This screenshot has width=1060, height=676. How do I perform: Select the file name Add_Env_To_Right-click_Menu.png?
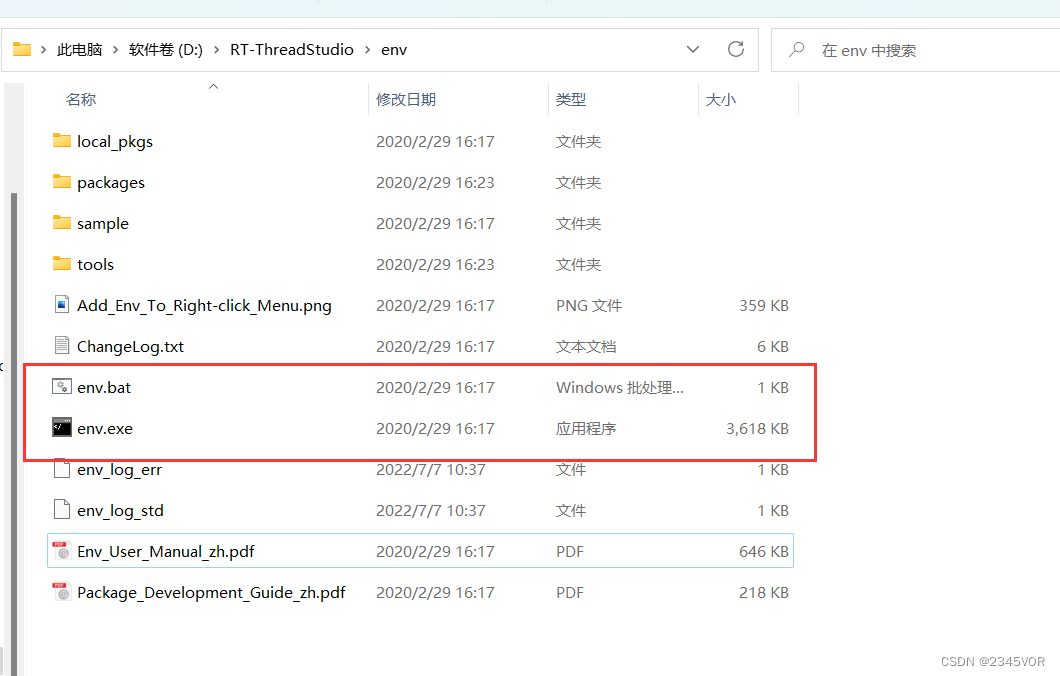pyautogui.click(x=204, y=306)
